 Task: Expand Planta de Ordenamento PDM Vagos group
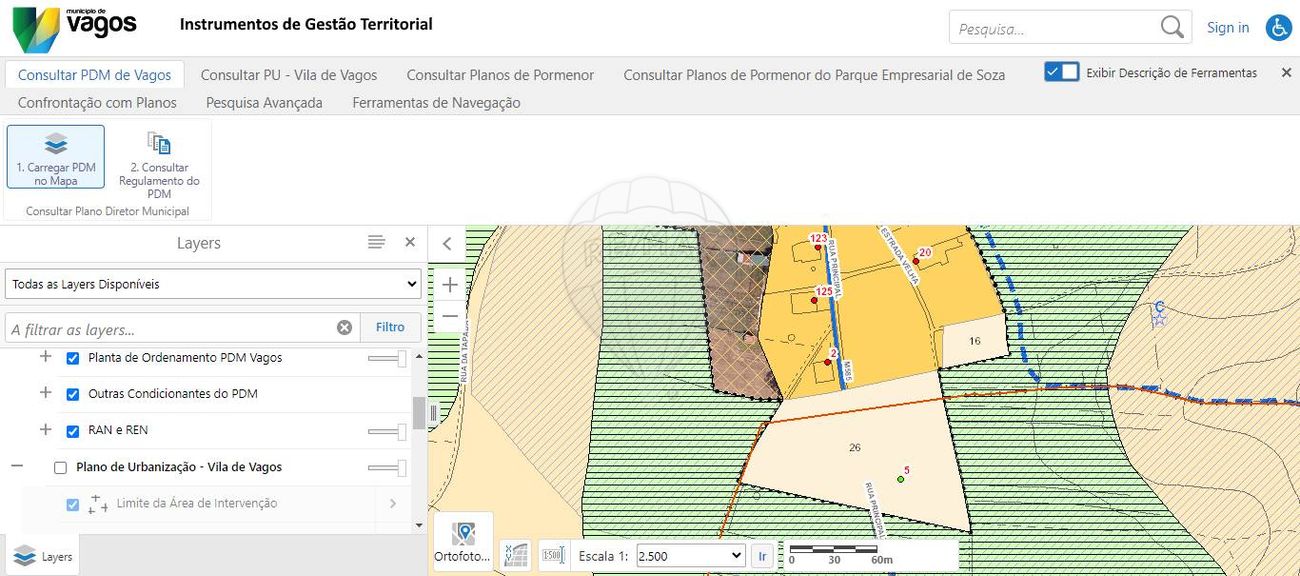pyautogui.click(x=45, y=357)
